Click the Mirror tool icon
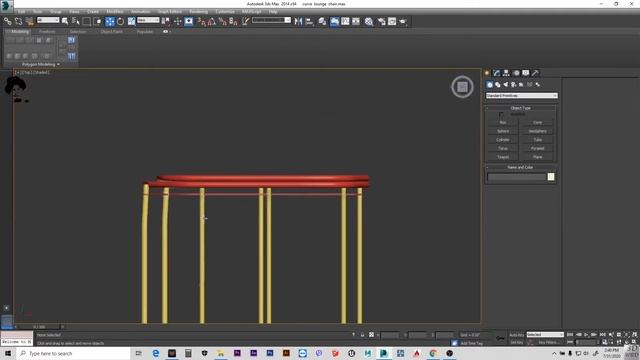The width and height of the screenshot is (640, 360). click(298, 21)
